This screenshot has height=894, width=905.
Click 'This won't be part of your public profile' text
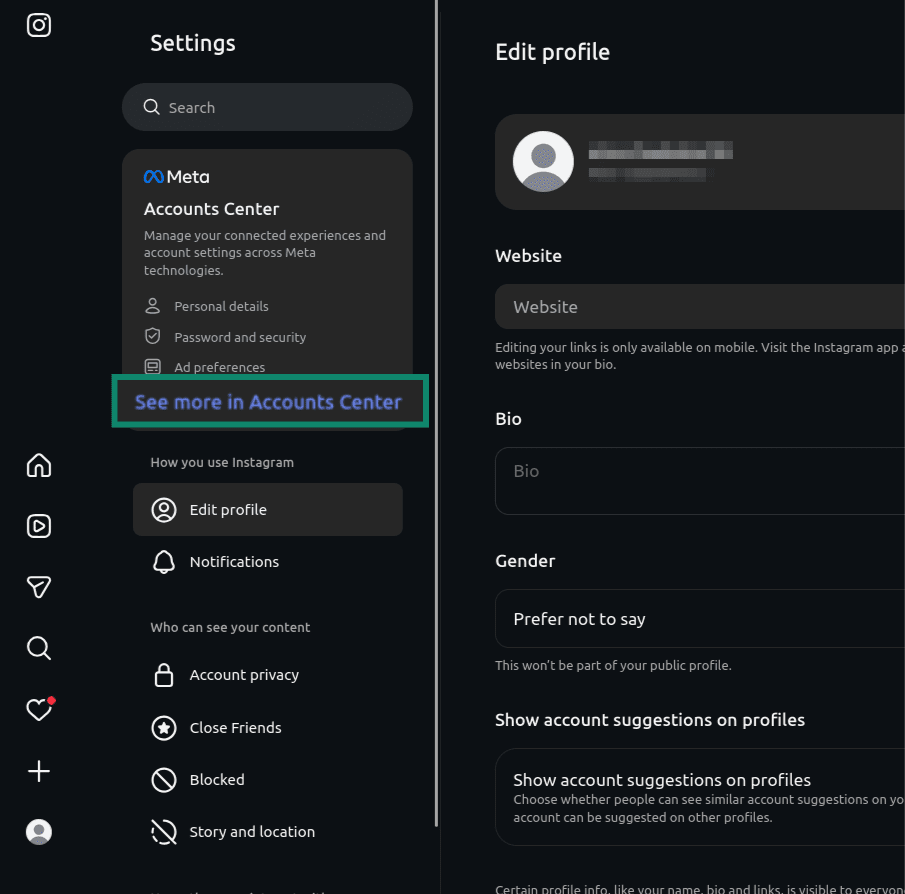click(613, 665)
